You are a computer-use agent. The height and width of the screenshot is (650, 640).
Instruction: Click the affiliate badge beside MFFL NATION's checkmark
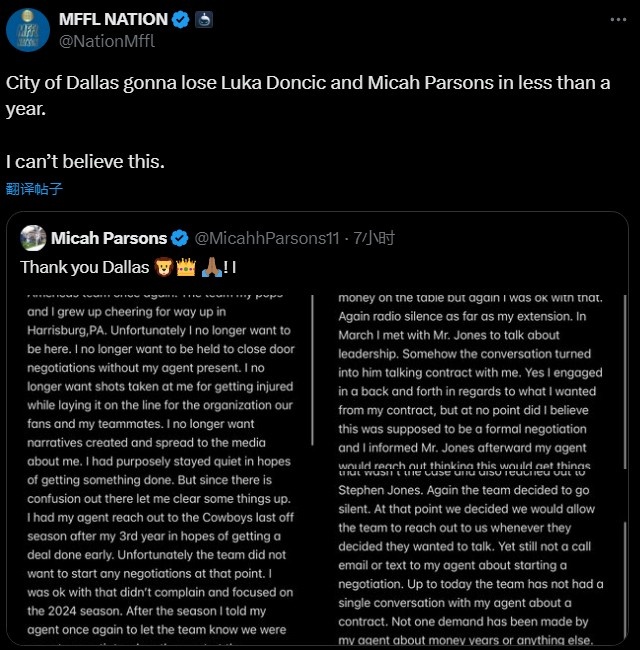(203, 19)
